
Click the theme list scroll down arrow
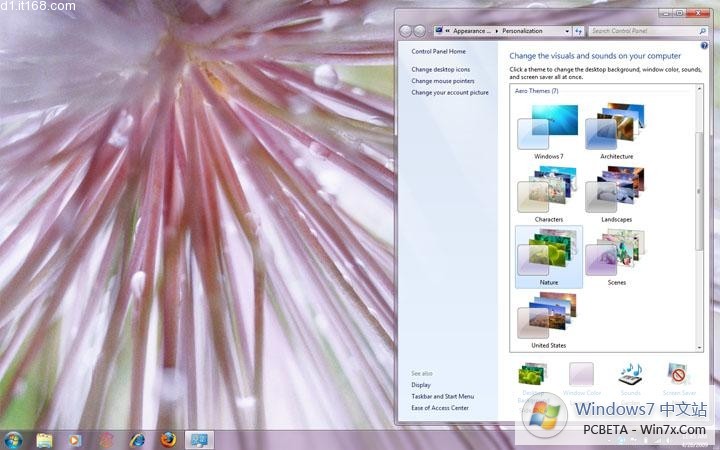(700, 348)
